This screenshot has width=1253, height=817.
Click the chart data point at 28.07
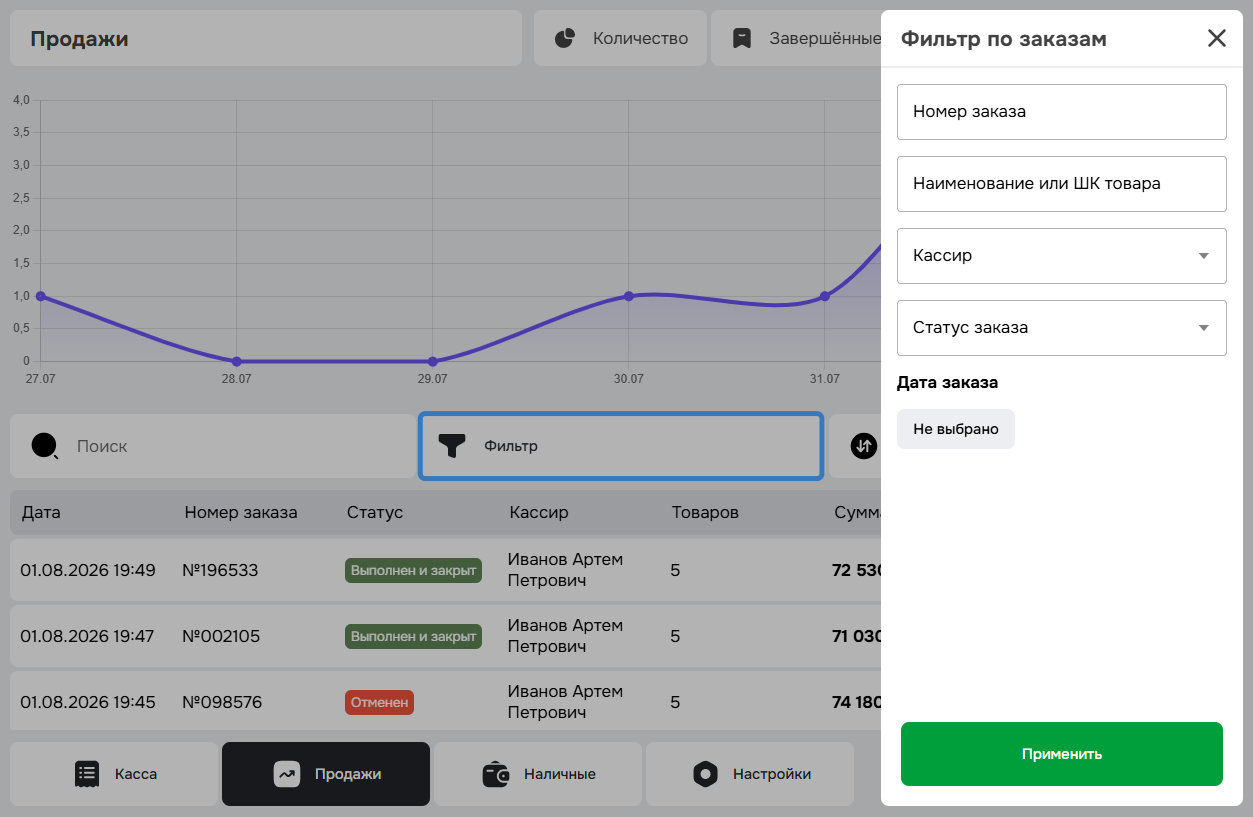click(x=236, y=361)
